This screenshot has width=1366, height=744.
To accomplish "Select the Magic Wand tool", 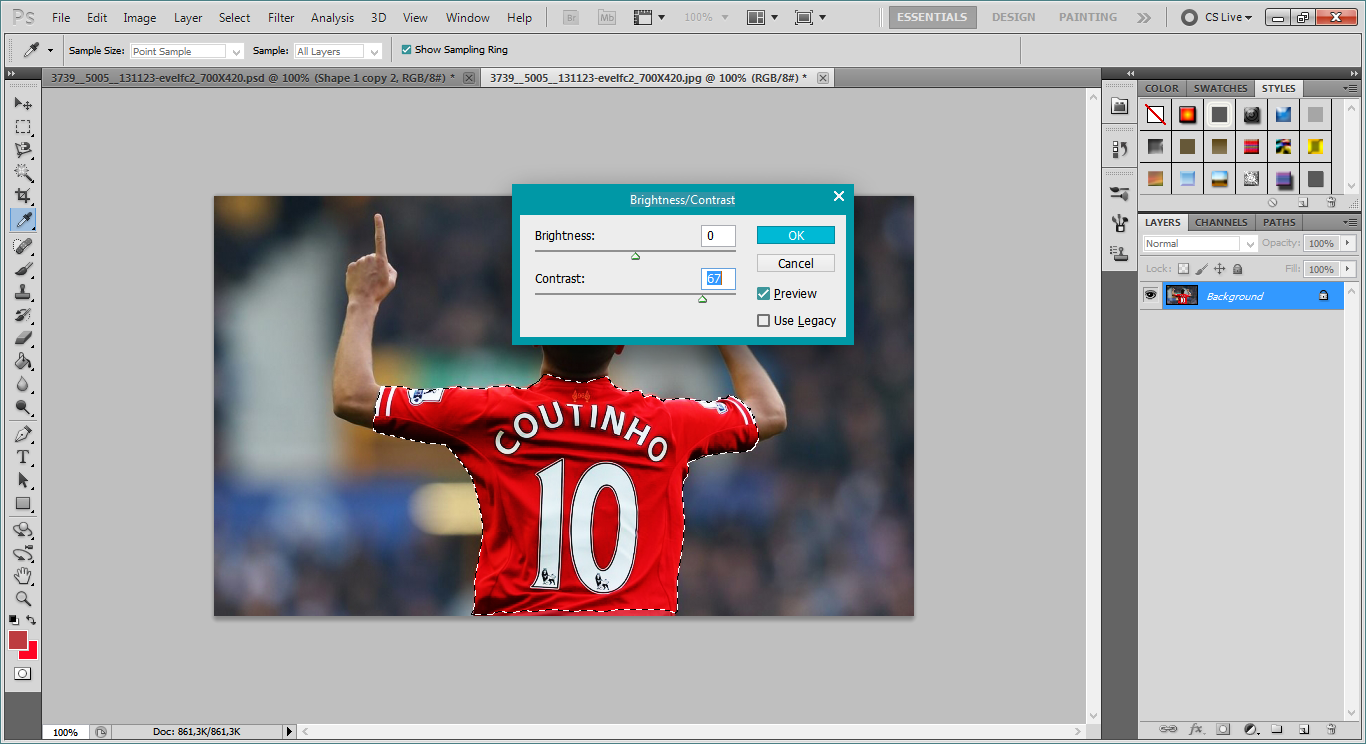I will pyautogui.click(x=23, y=173).
